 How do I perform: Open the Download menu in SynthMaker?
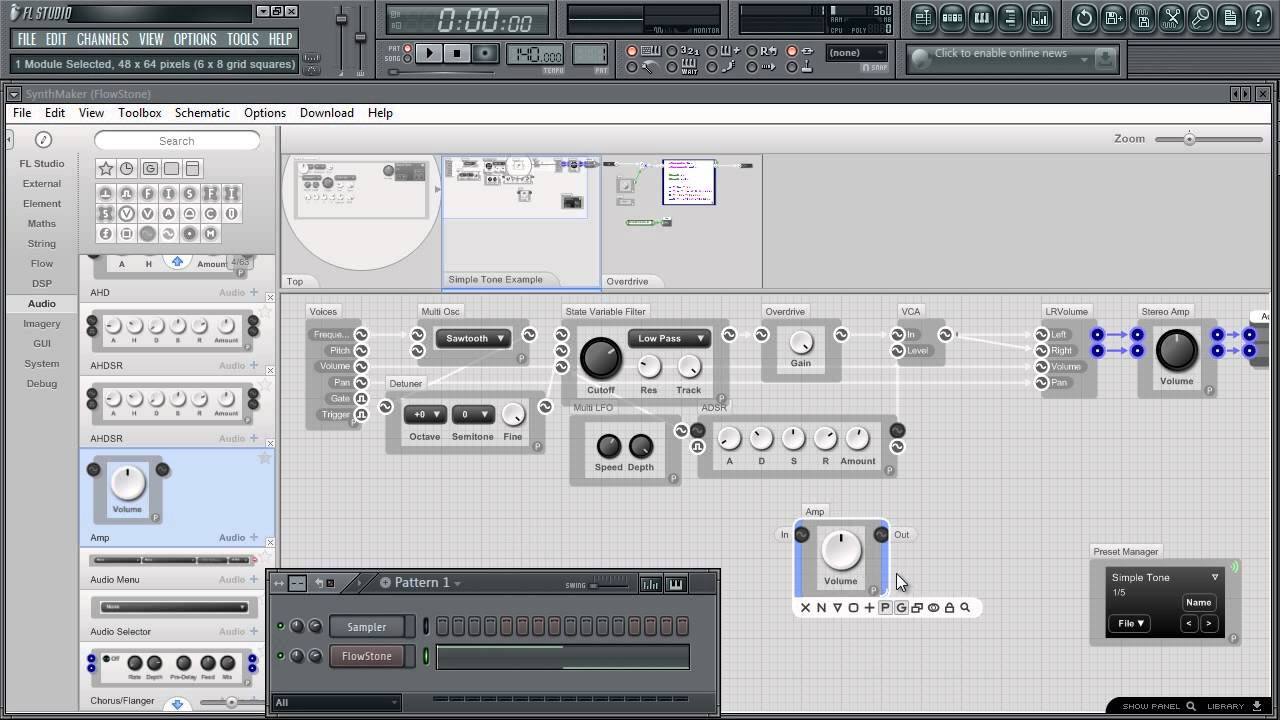(327, 113)
